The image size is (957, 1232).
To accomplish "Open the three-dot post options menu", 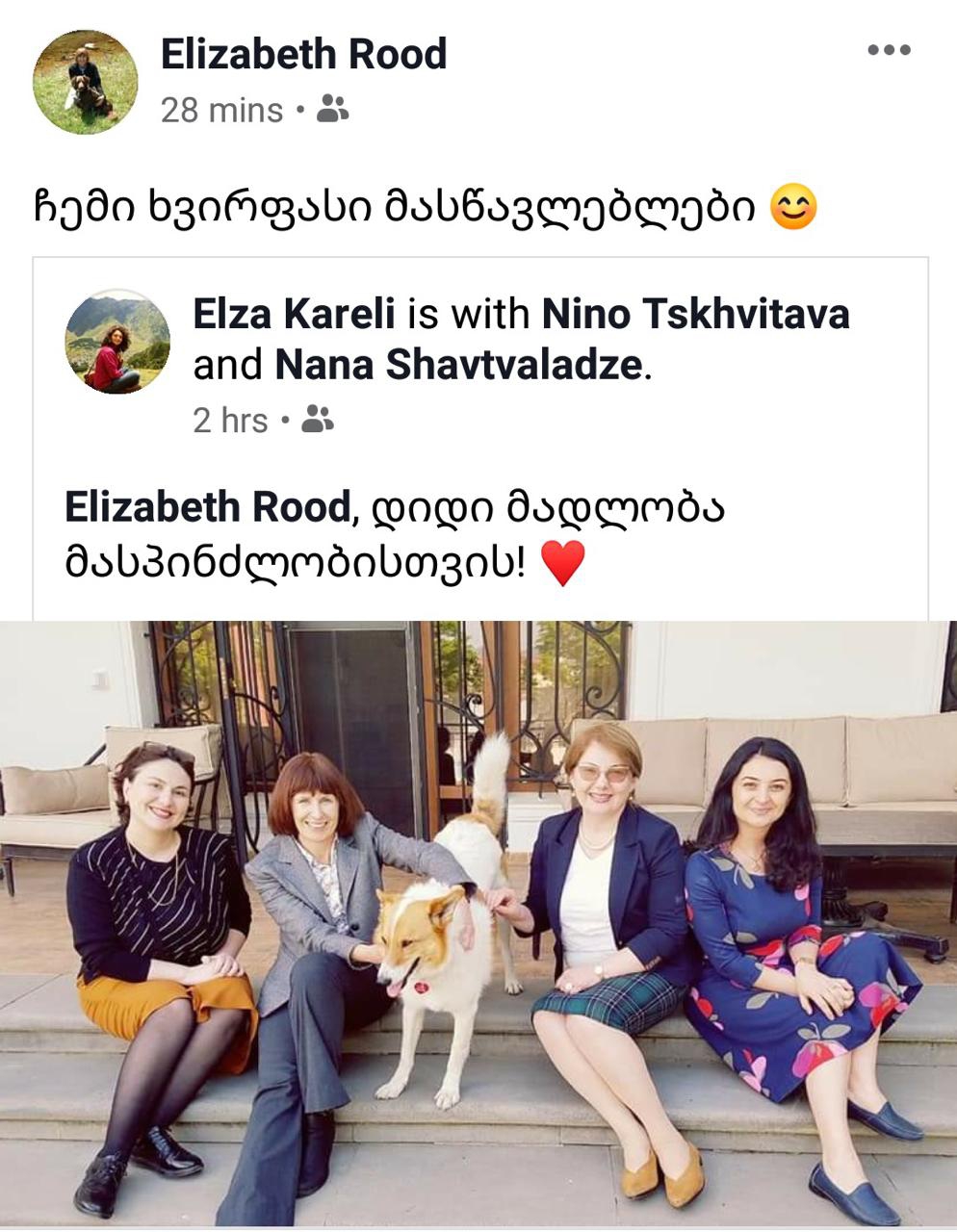I will point(889,50).
